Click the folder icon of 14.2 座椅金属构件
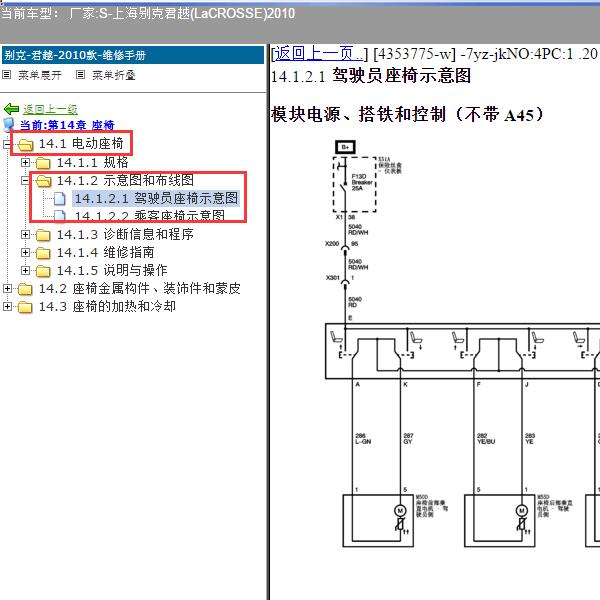This screenshot has height=600, width=600. [x=25, y=289]
